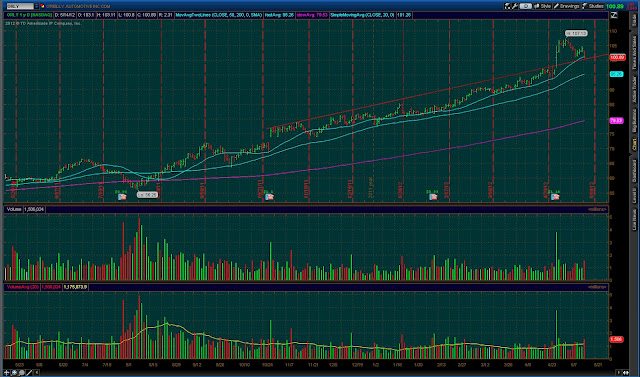The image size is (640, 377).
Task: Click the red 1.506 volume average bubble
Action: point(616,339)
